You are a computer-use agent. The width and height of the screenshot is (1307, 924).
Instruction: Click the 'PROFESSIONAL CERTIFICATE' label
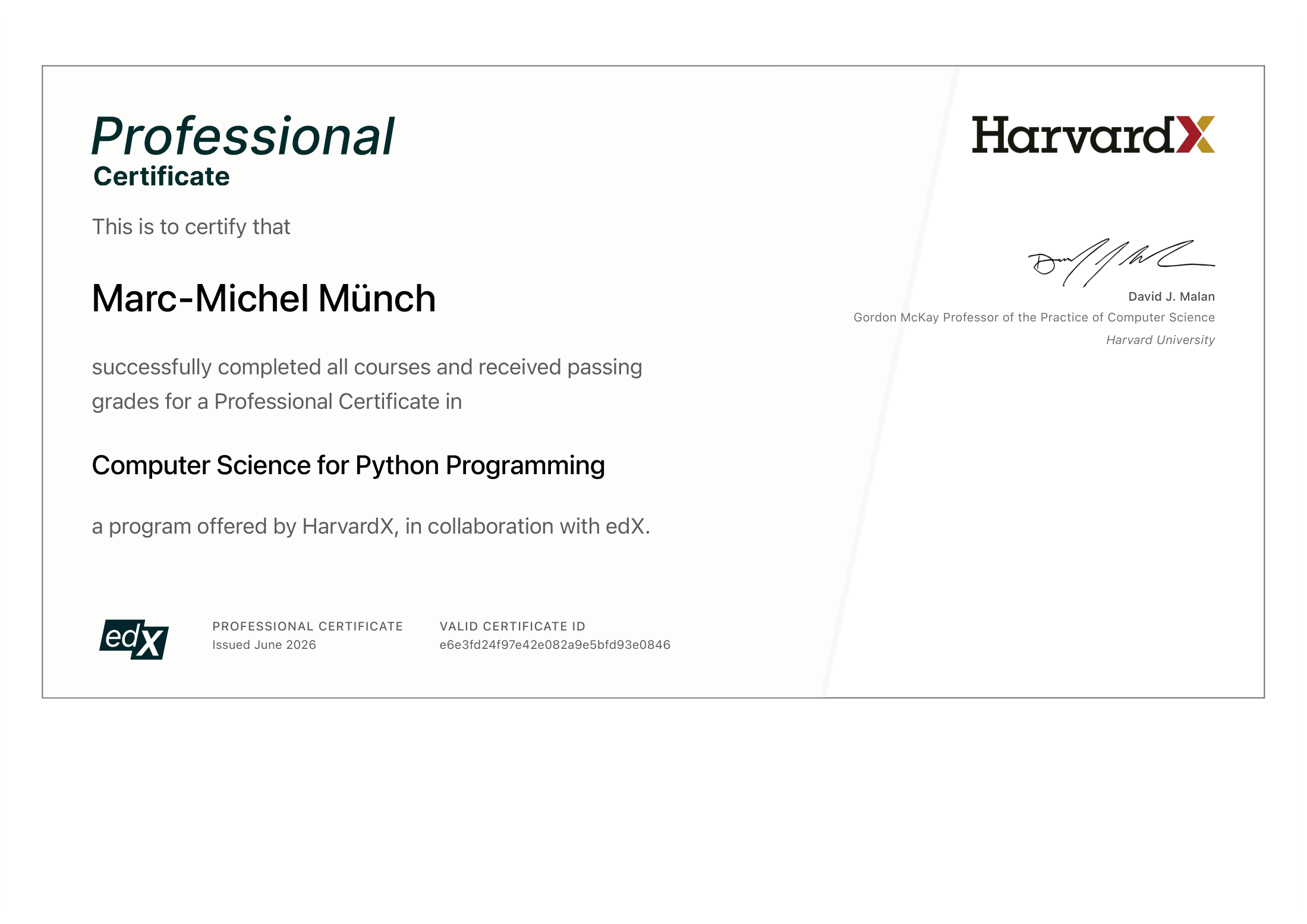tap(308, 626)
